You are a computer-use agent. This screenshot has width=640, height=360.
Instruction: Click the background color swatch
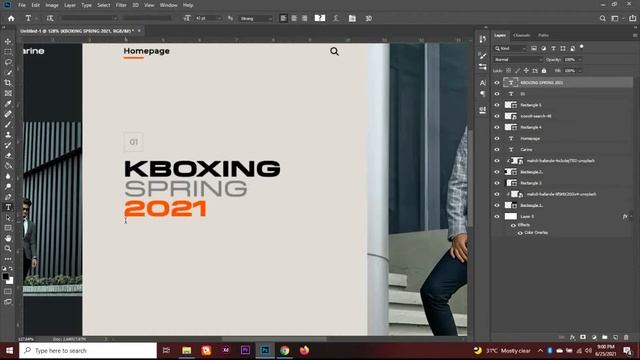(x=10, y=281)
